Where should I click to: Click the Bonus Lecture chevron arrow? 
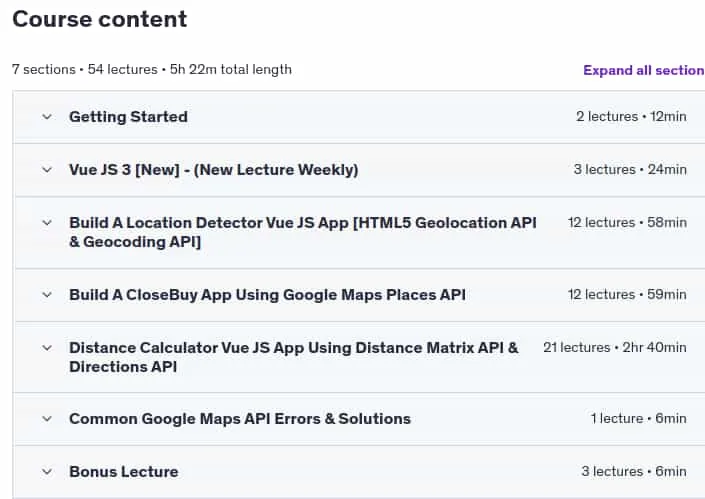pos(47,472)
